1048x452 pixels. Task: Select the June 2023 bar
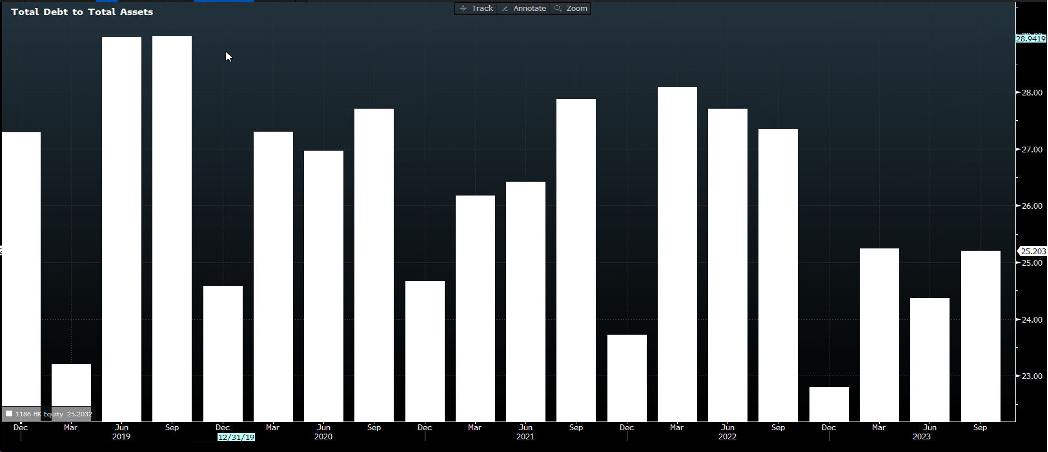coord(930,360)
